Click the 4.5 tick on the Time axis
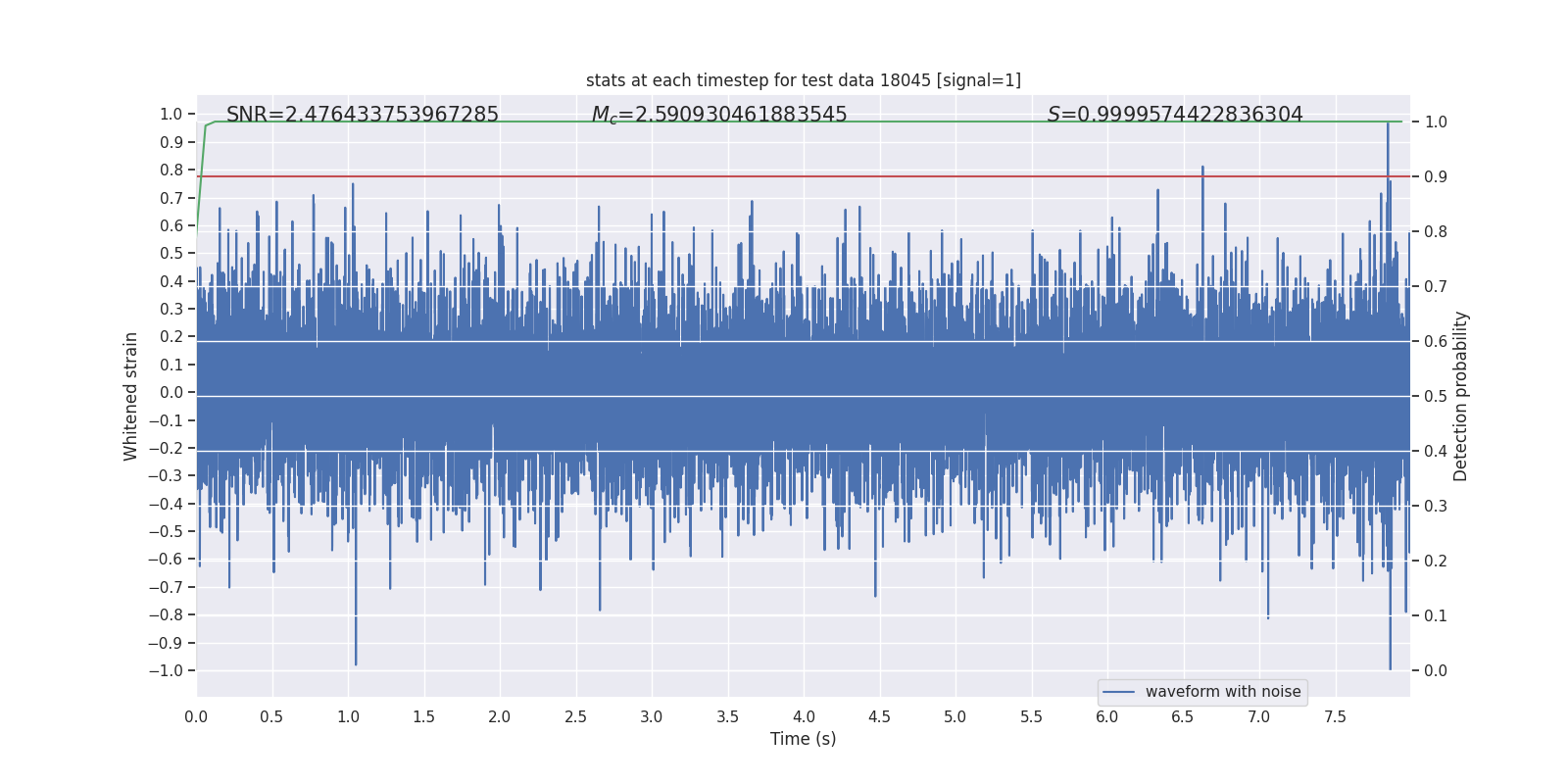Viewport: 1568px width, 784px height. [x=879, y=716]
